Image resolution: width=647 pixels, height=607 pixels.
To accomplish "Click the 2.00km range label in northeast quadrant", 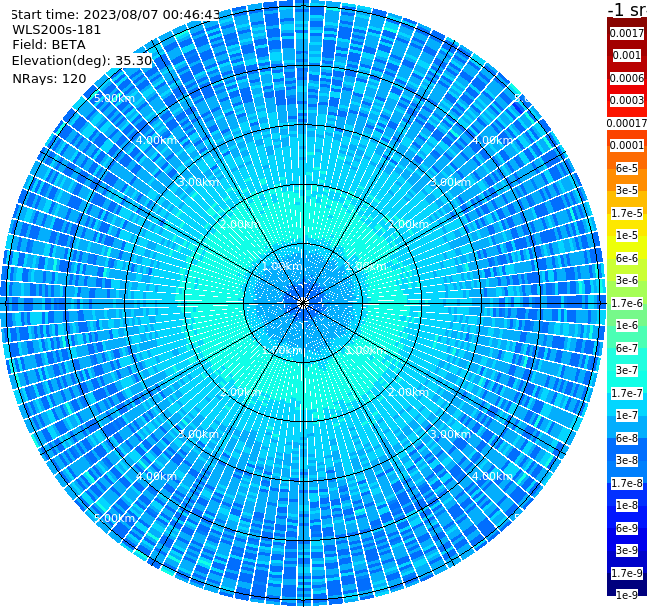I will 409,224.
